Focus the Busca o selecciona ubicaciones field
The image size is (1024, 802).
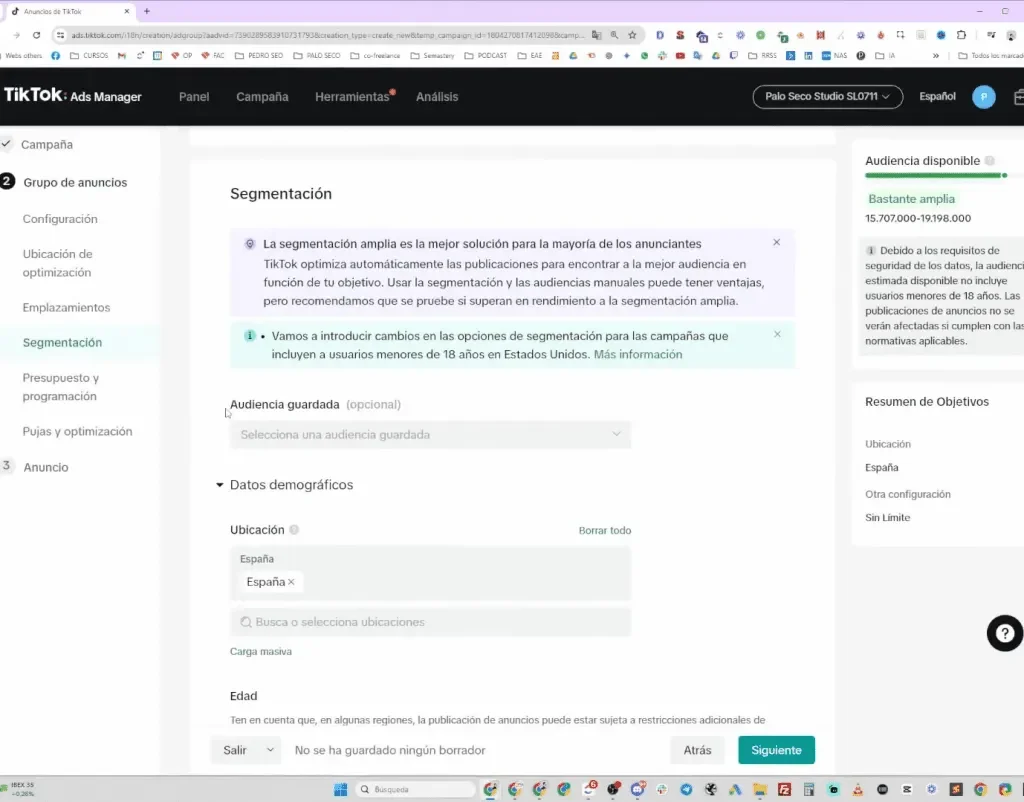pos(430,622)
